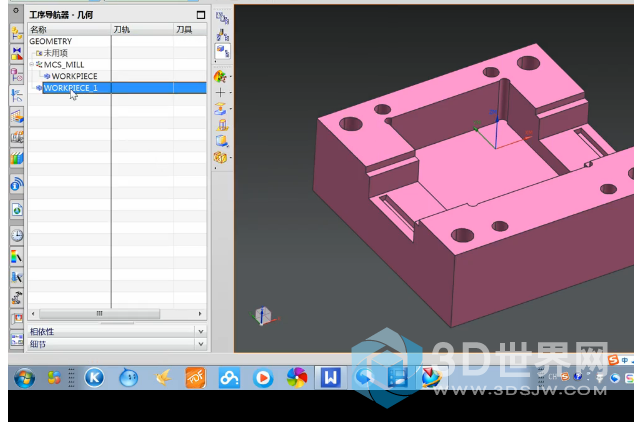Image resolution: width=634 pixels, height=422 pixels.
Task: Open the History clock sidebar tab
Action: pyautogui.click(x=17, y=235)
